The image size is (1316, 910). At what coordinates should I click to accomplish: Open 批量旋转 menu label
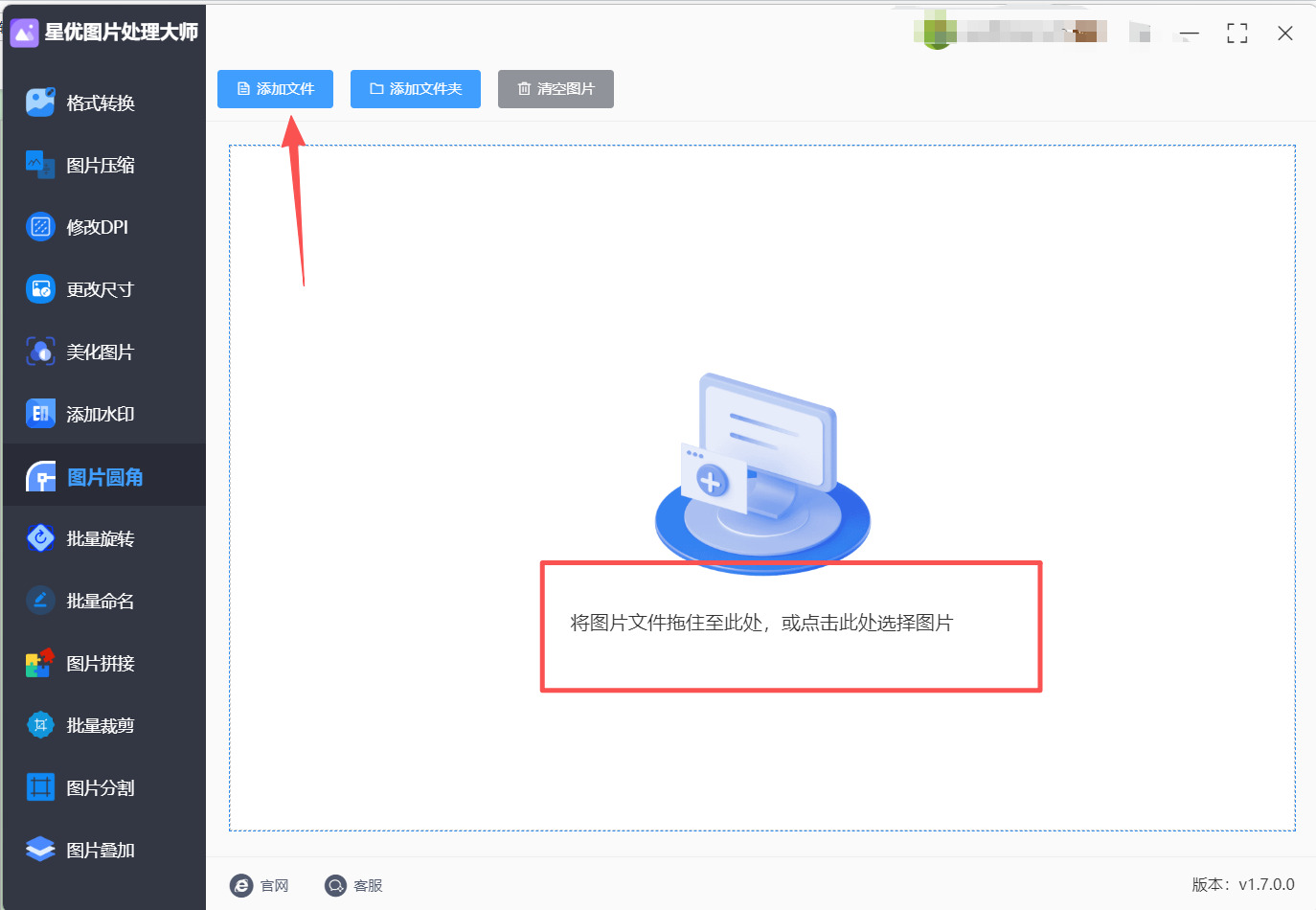(x=101, y=539)
